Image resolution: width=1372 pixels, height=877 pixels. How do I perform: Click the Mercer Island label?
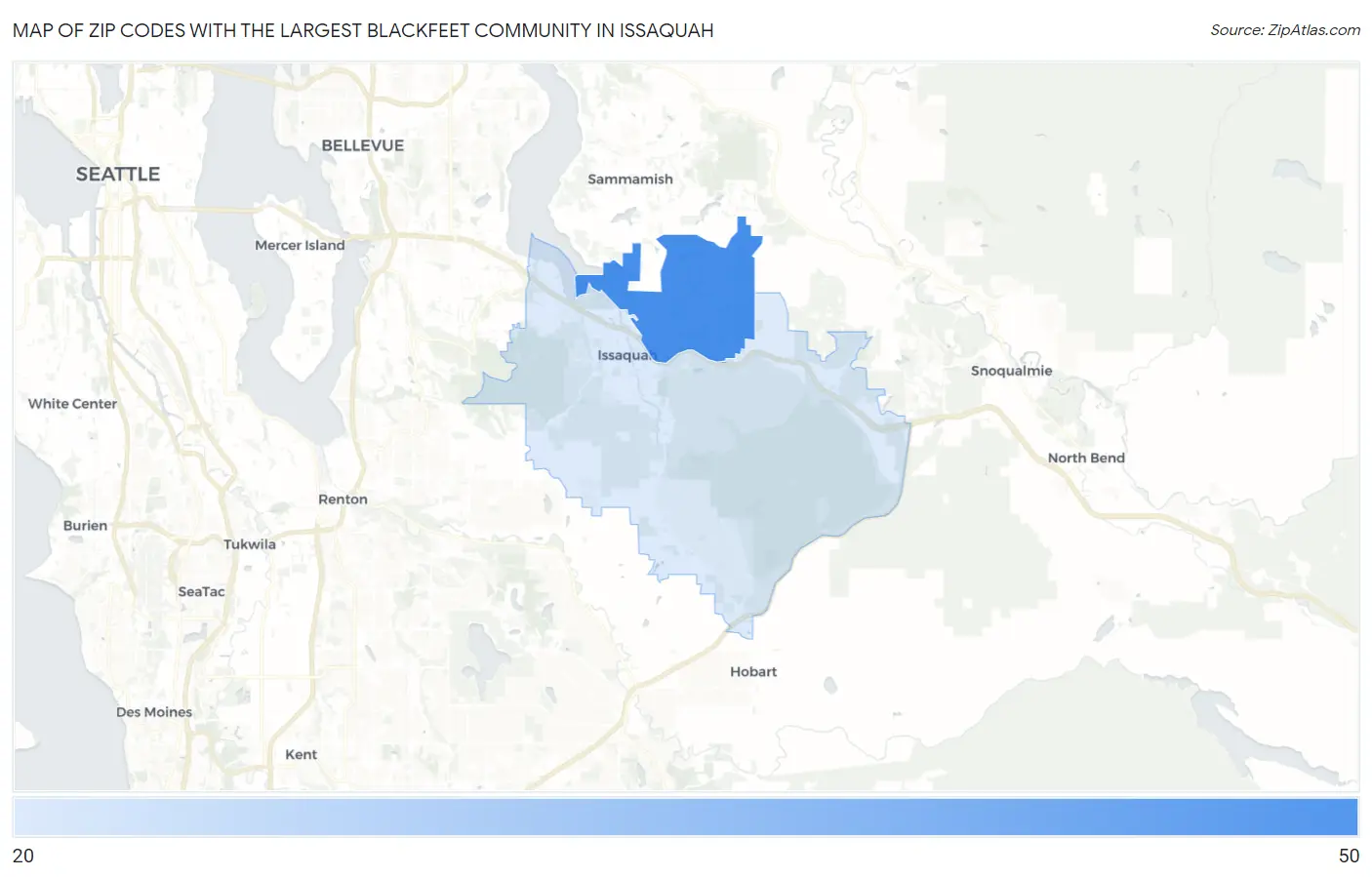[x=300, y=246]
